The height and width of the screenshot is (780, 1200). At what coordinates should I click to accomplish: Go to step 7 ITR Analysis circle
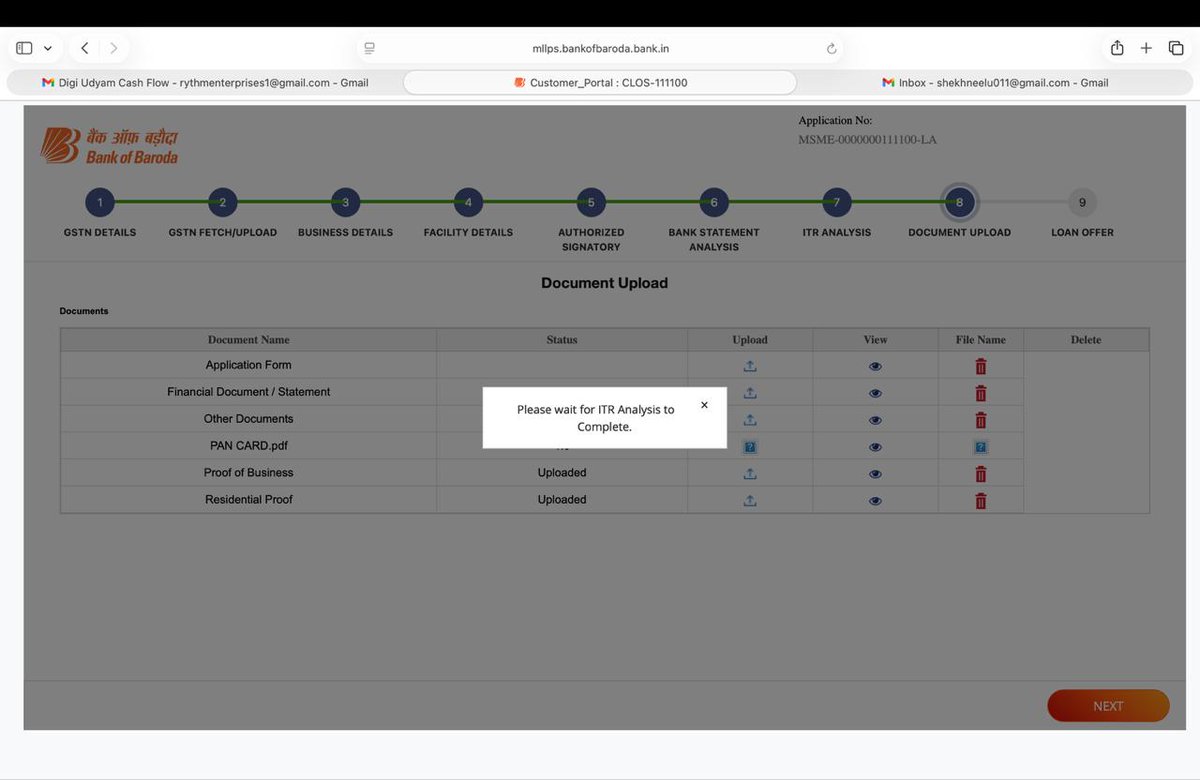click(x=837, y=202)
